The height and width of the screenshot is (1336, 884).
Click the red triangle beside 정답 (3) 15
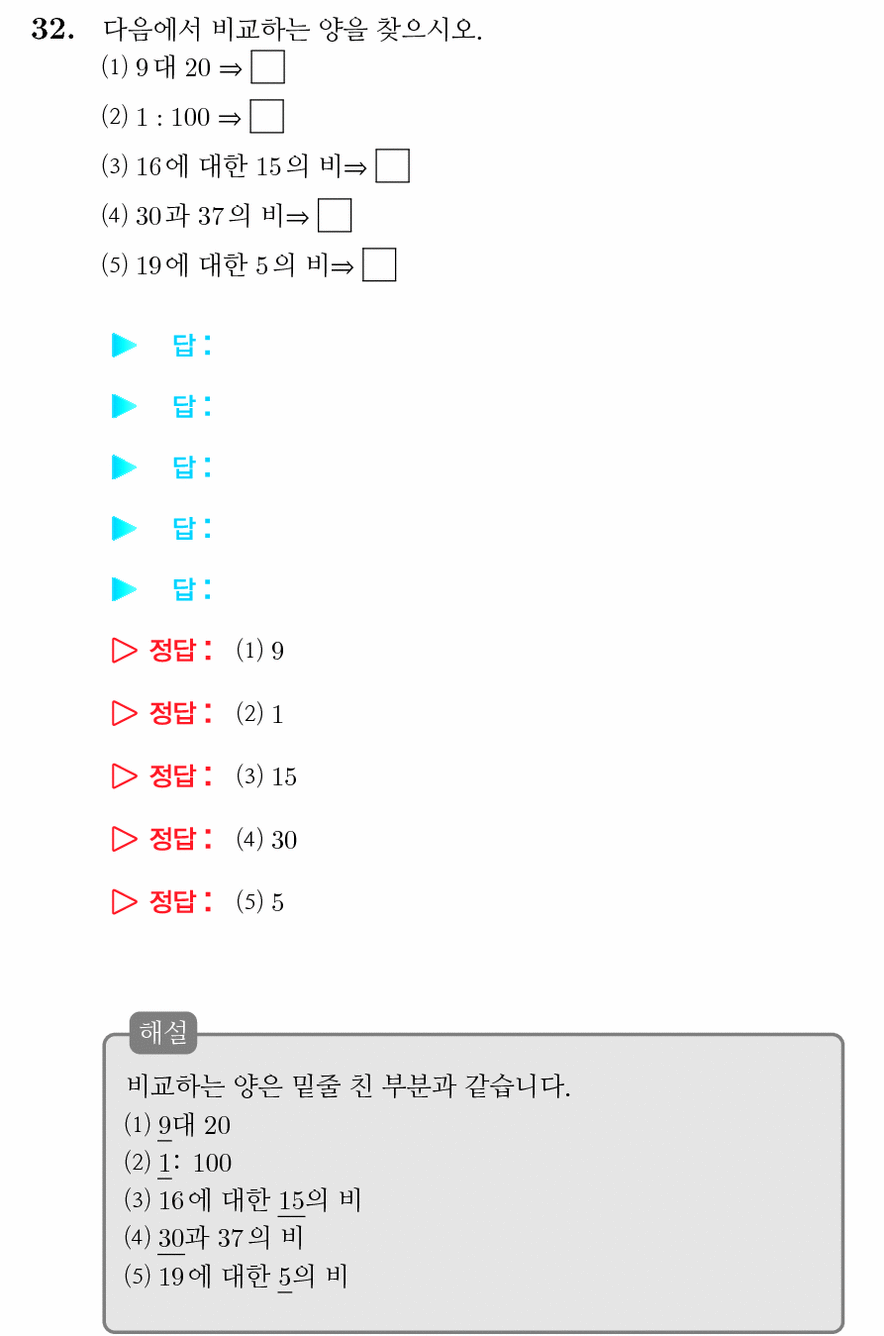click(x=124, y=776)
